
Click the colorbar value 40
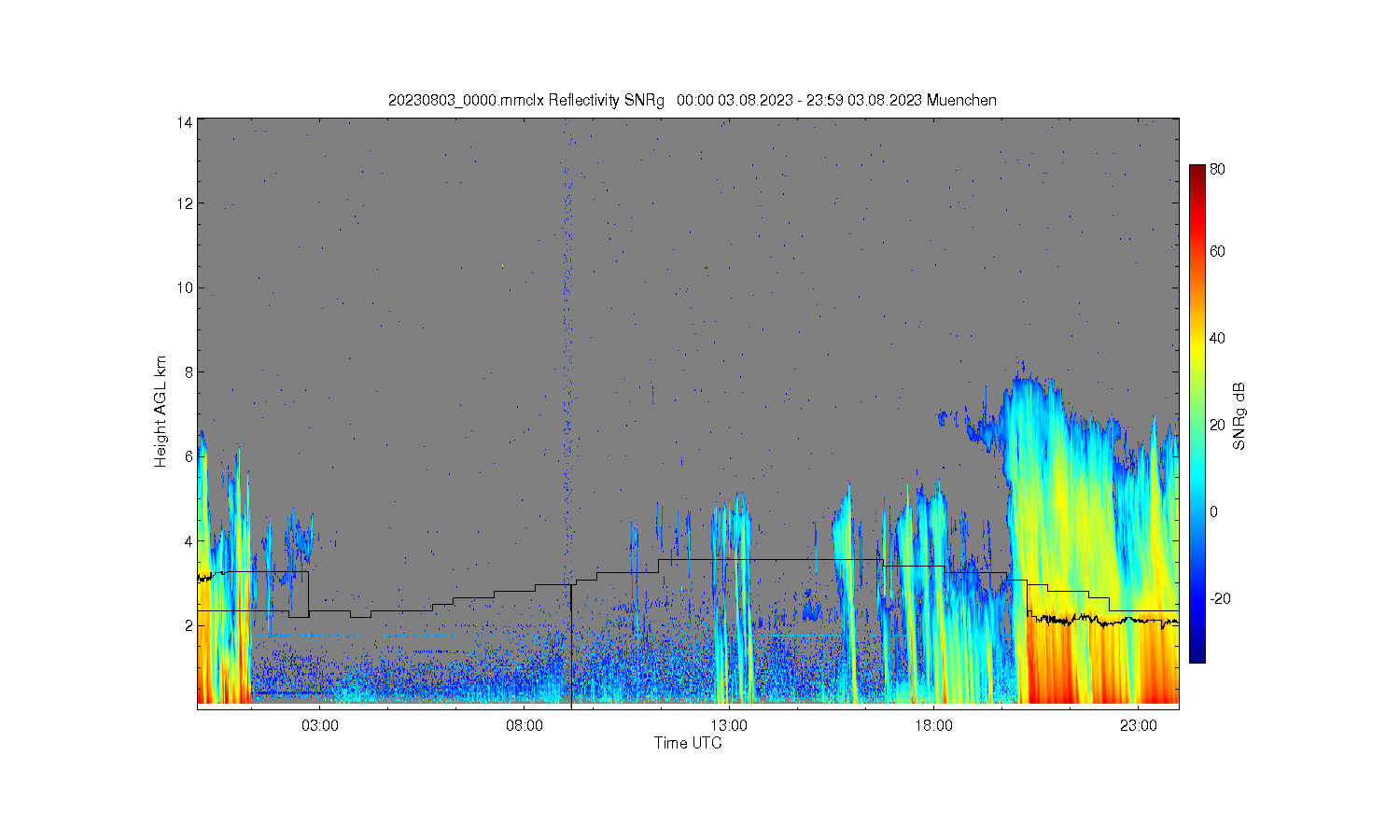tap(1218, 339)
